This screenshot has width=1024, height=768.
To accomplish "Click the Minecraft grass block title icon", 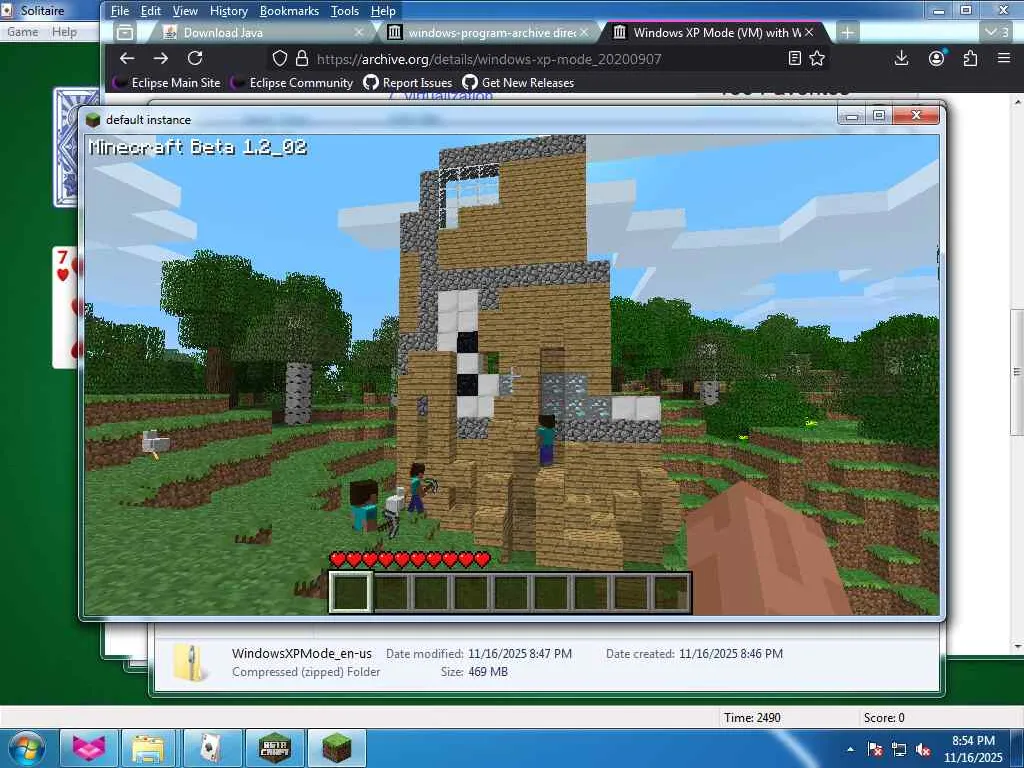I will [x=93, y=120].
